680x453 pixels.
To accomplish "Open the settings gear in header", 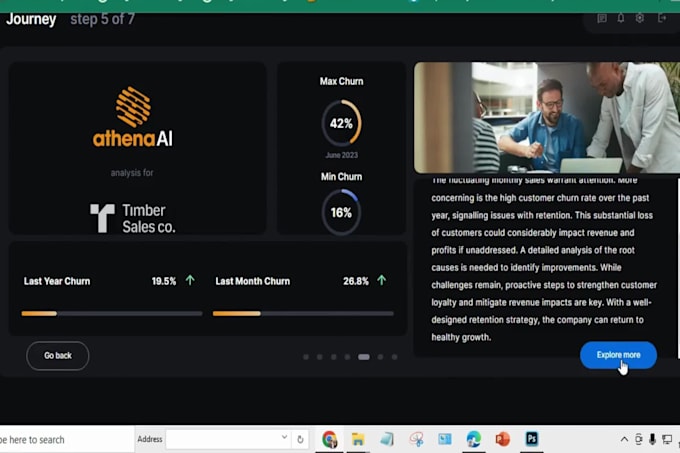I will point(640,18).
